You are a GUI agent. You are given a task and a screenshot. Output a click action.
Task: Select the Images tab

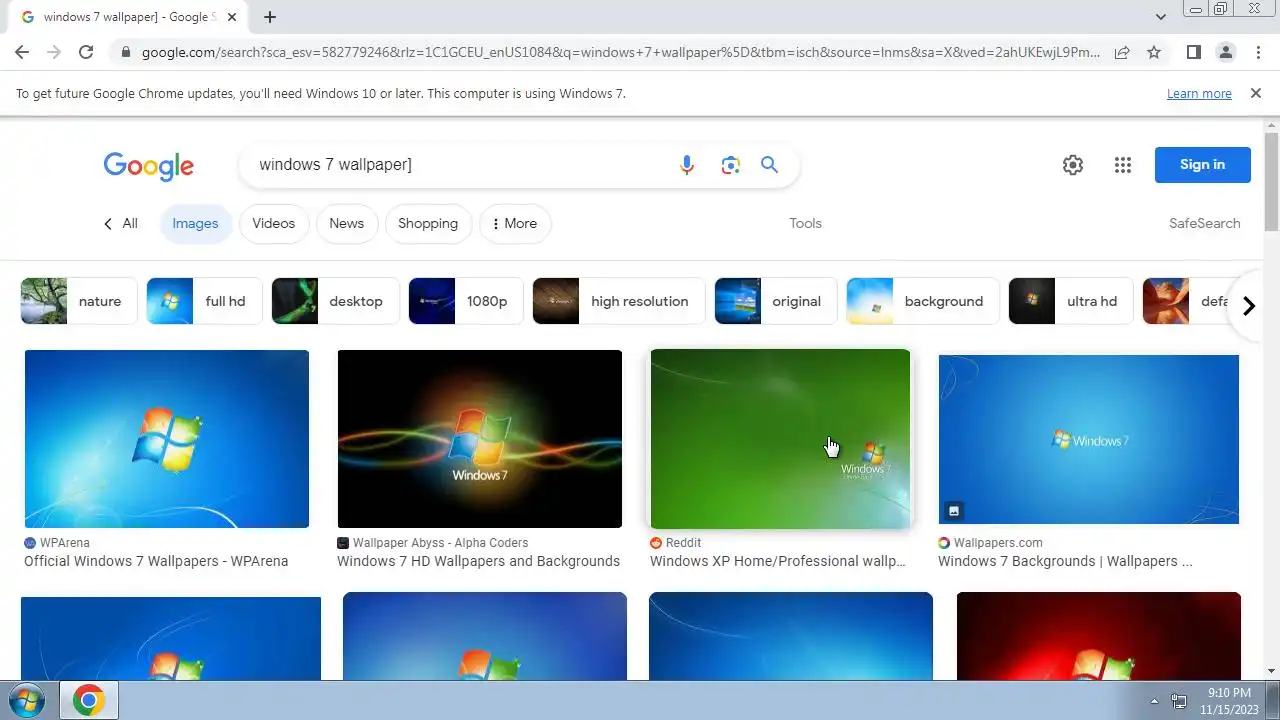pyautogui.click(x=195, y=223)
